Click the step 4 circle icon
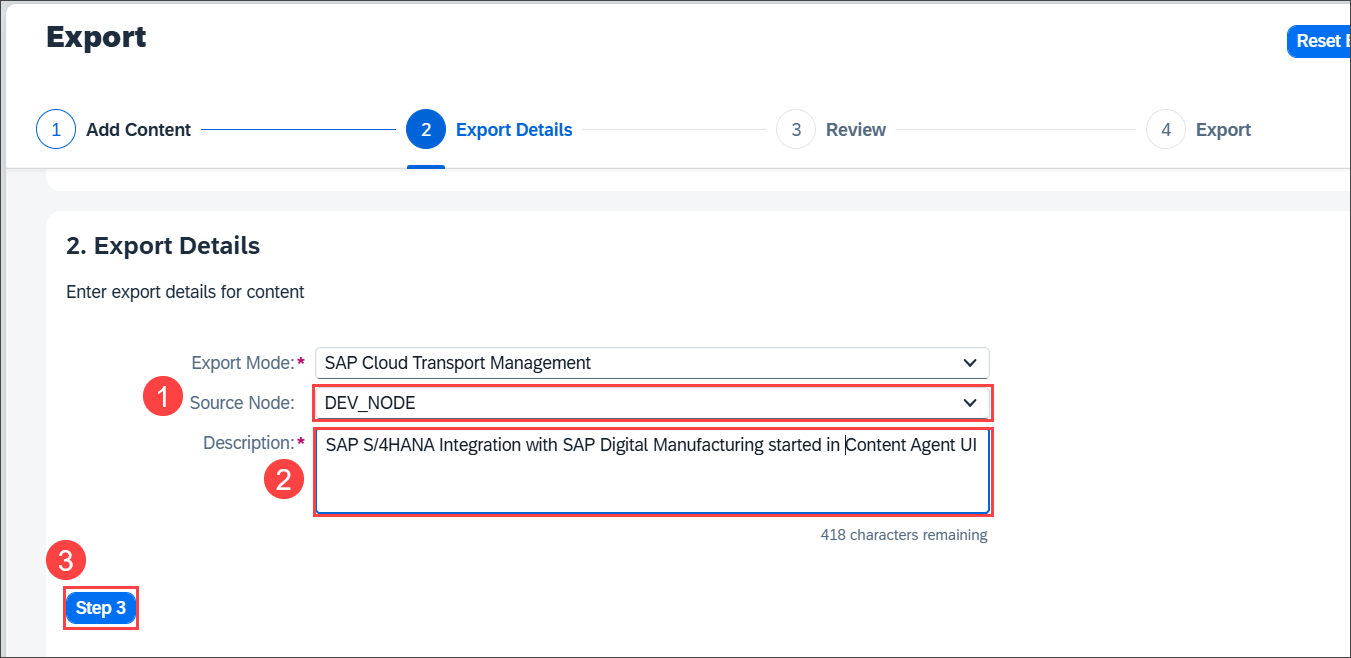Screen dimensions: 1351x658 (1166, 130)
